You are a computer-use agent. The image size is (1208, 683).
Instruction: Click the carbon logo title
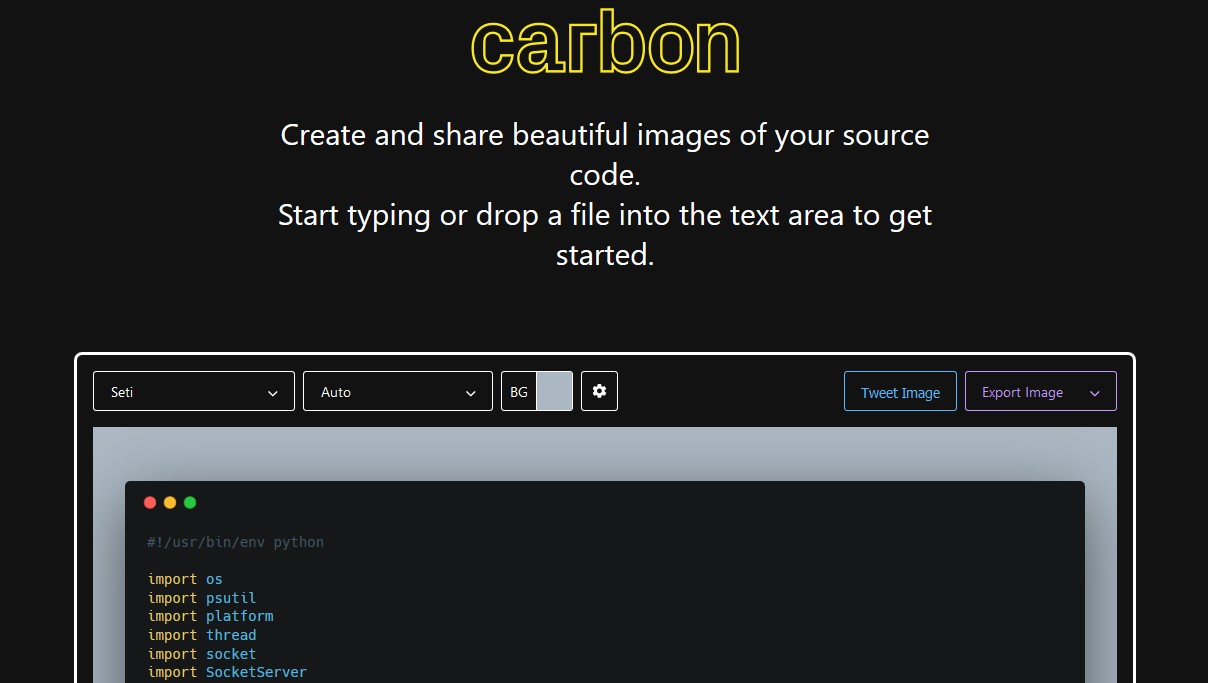(x=604, y=44)
